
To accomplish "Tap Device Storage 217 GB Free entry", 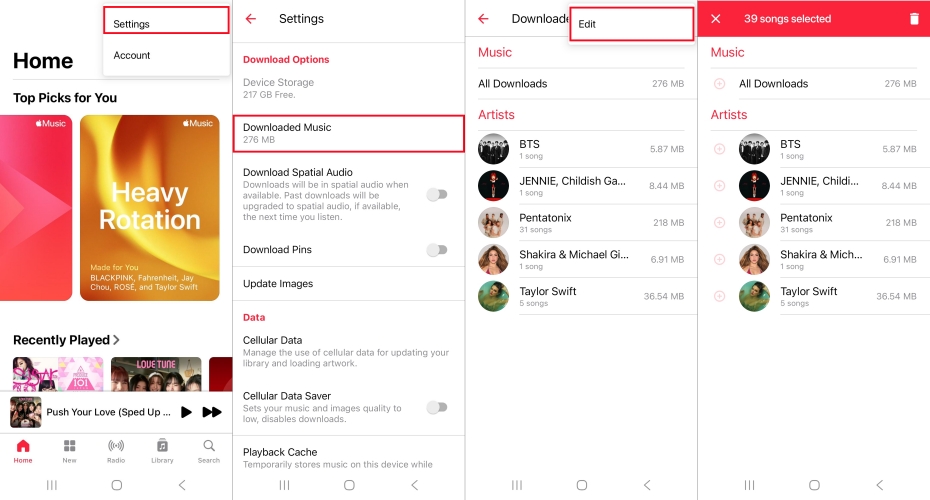I will click(x=349, y=88).
